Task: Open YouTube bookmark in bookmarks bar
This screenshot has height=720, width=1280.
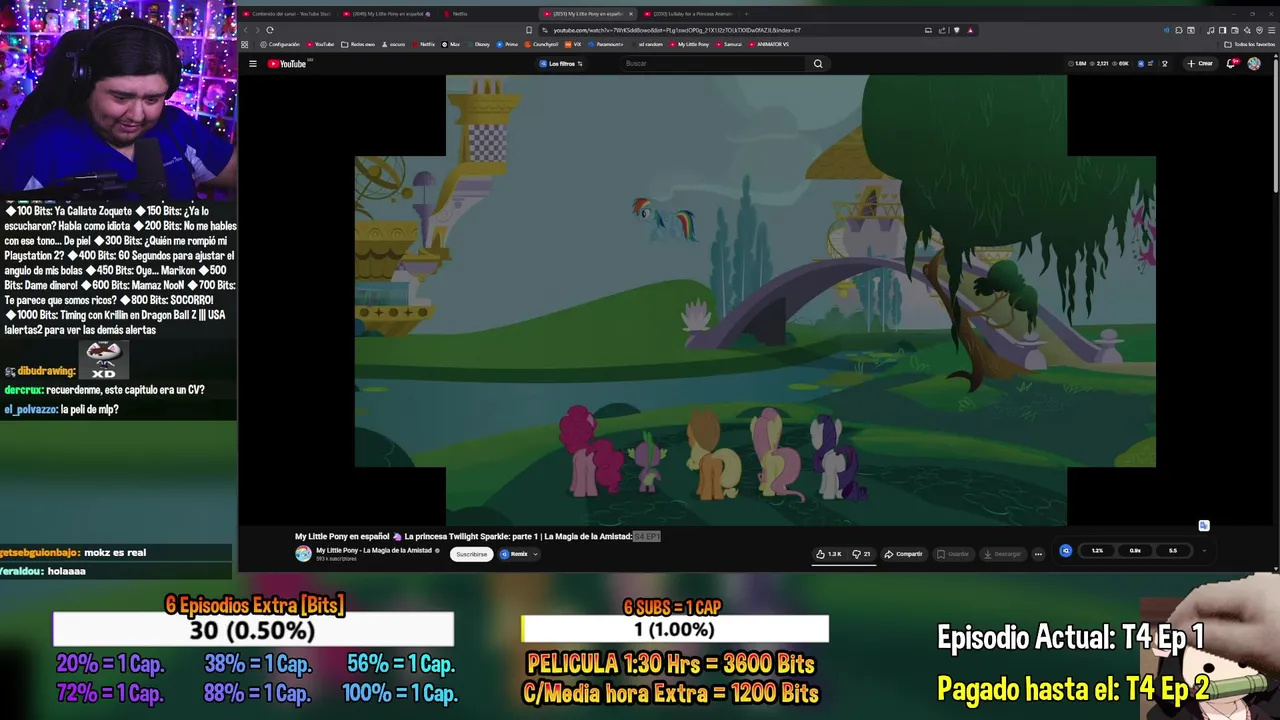Action: (x=321, y=44)
